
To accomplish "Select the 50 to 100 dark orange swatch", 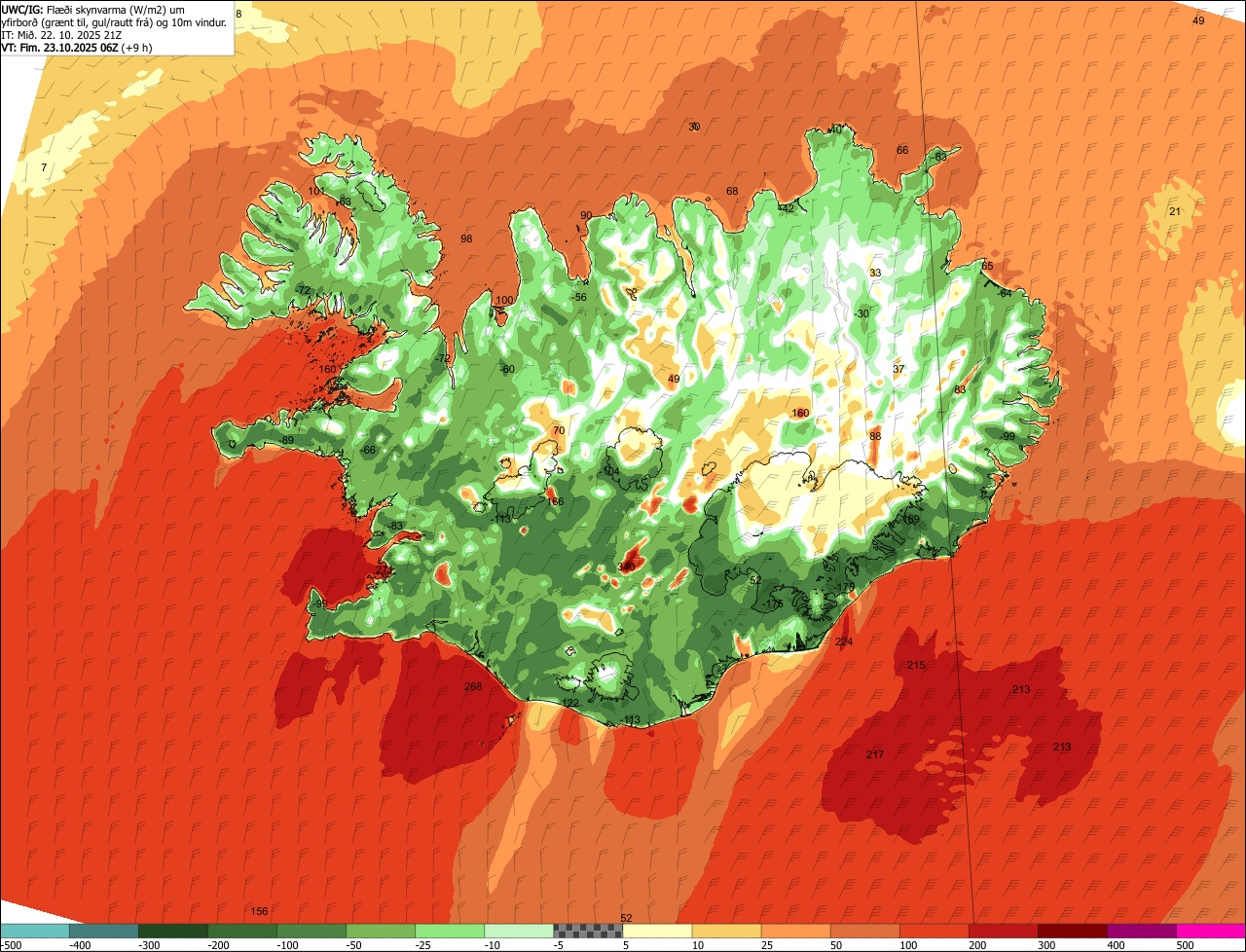I will 863,931.
